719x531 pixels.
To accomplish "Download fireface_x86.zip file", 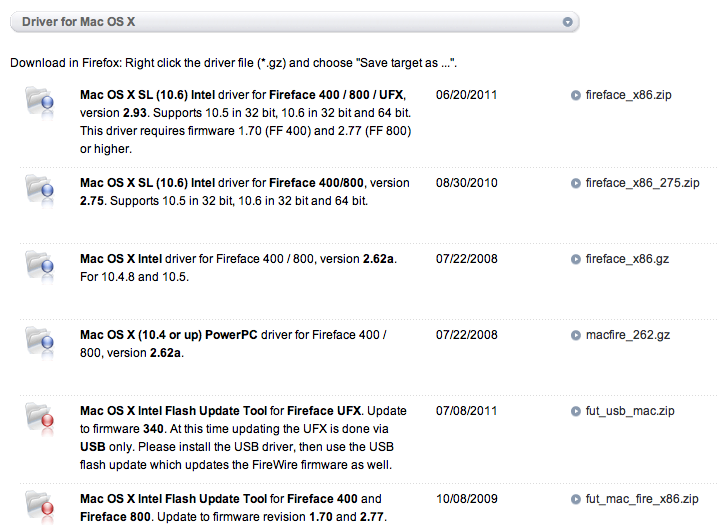I will click(x=628, y=96).
